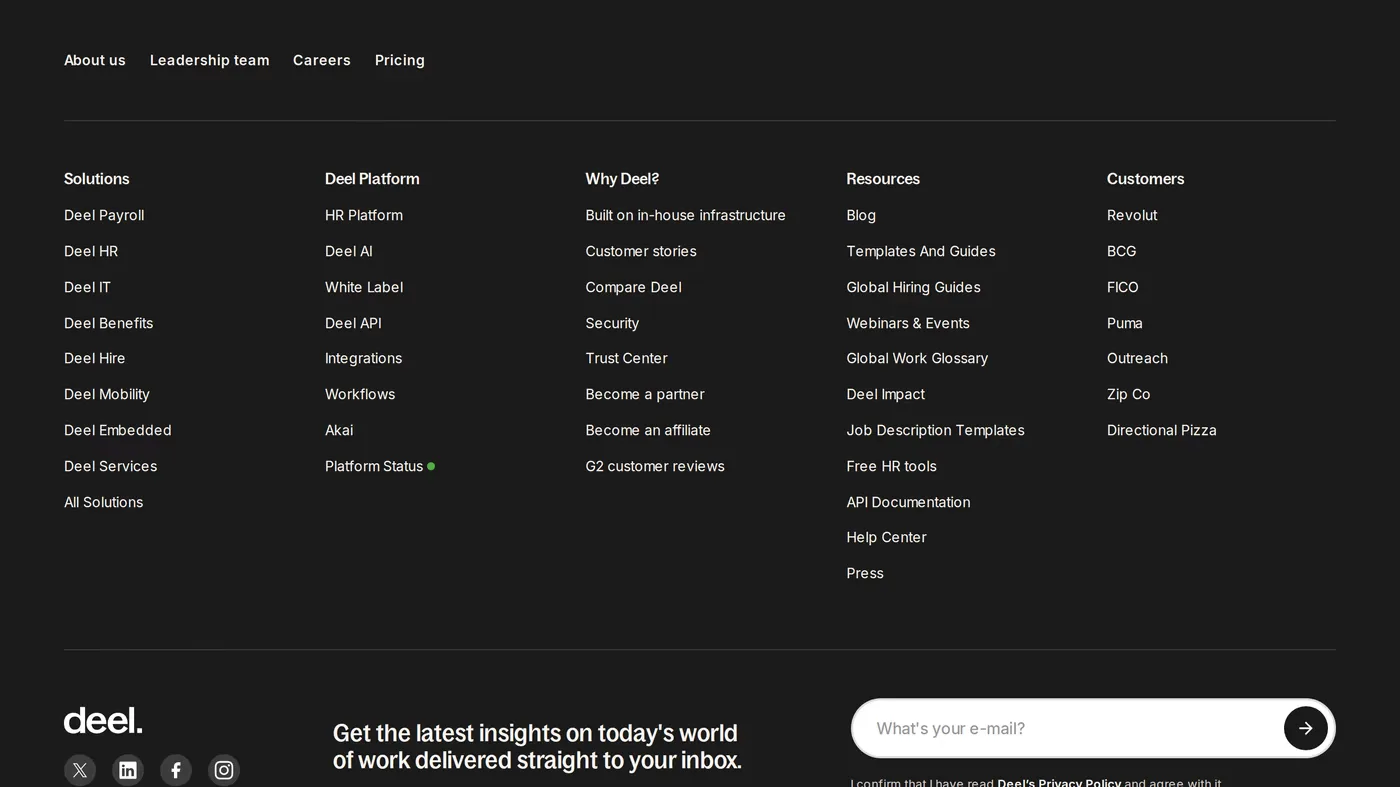
Task: Open Deel Payroll solution
Action: 104,215
